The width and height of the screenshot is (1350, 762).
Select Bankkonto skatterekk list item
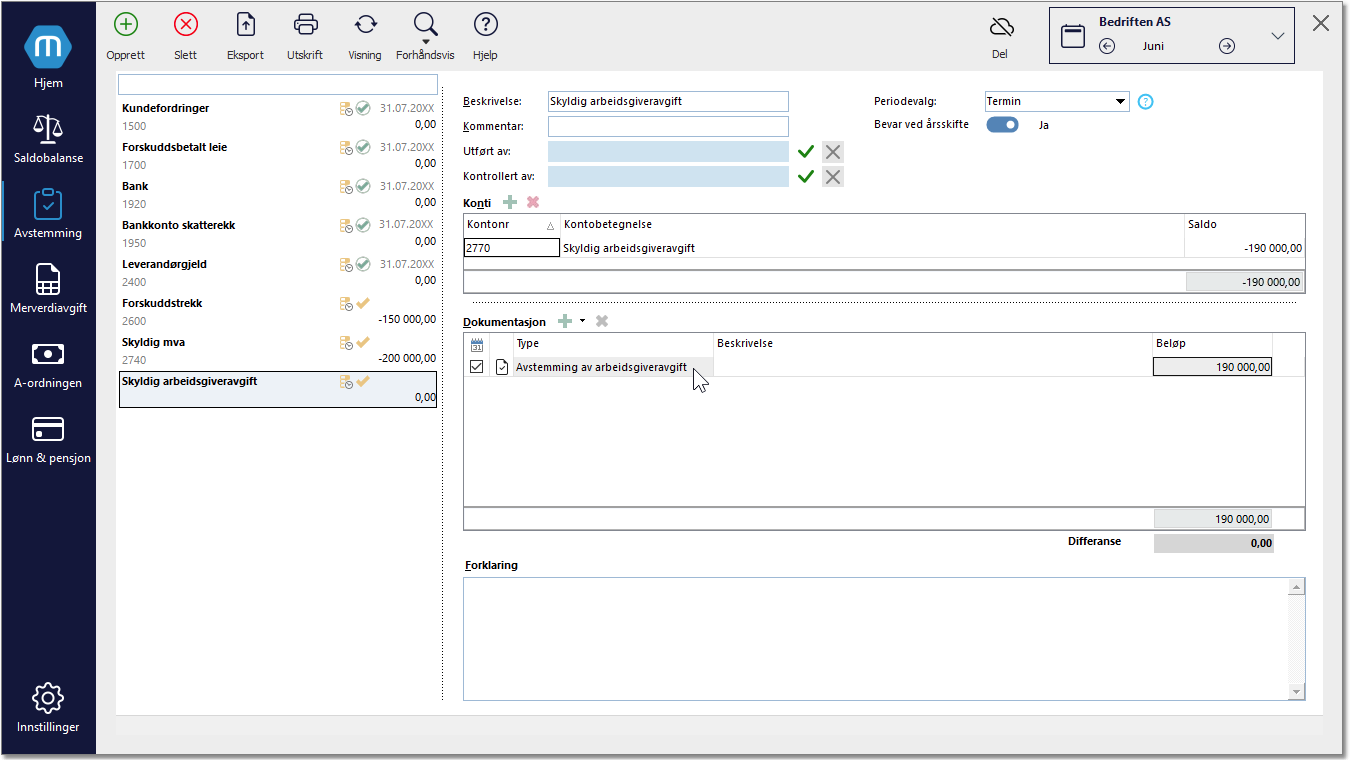278,234
